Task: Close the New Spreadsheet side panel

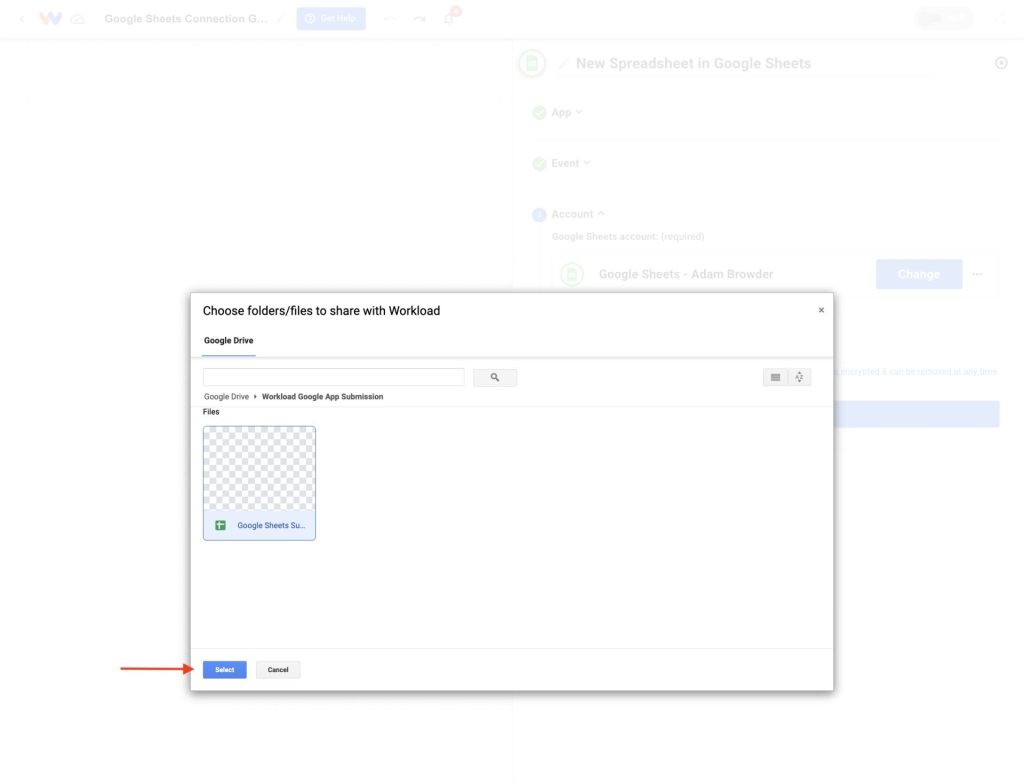Action: point(1001,63)
